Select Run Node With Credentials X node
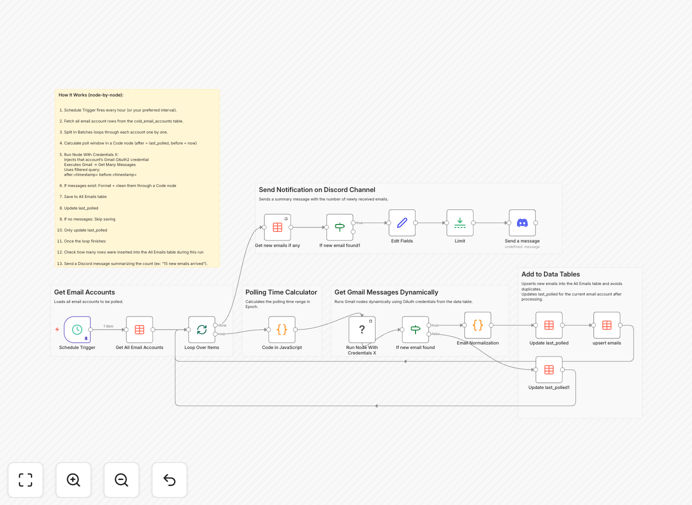692x505 pixels. (362, 329)
